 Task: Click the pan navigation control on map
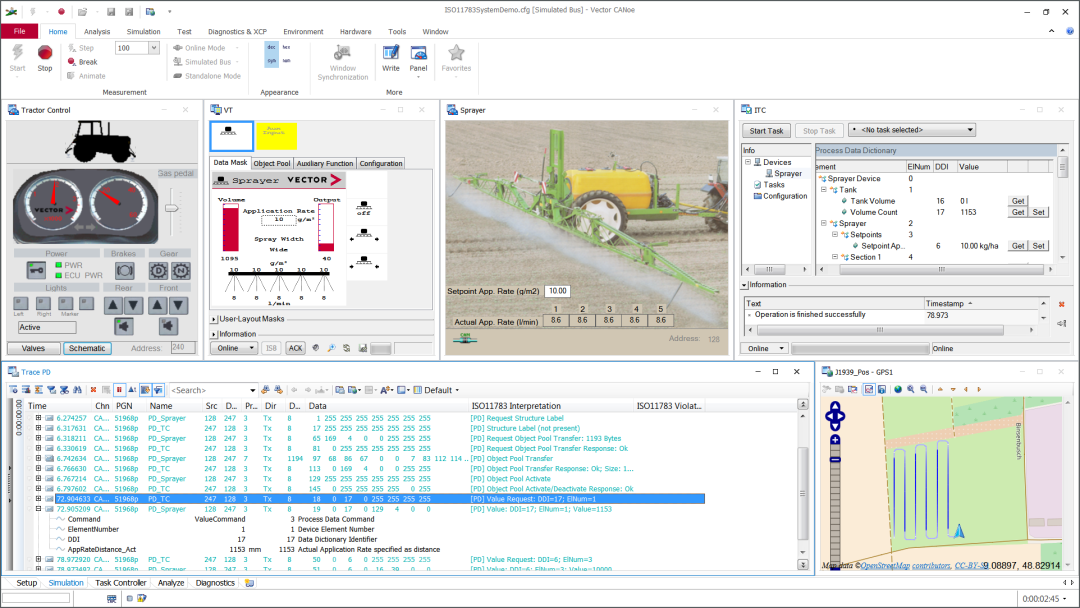pyautogui.click(x=835, y=415)
